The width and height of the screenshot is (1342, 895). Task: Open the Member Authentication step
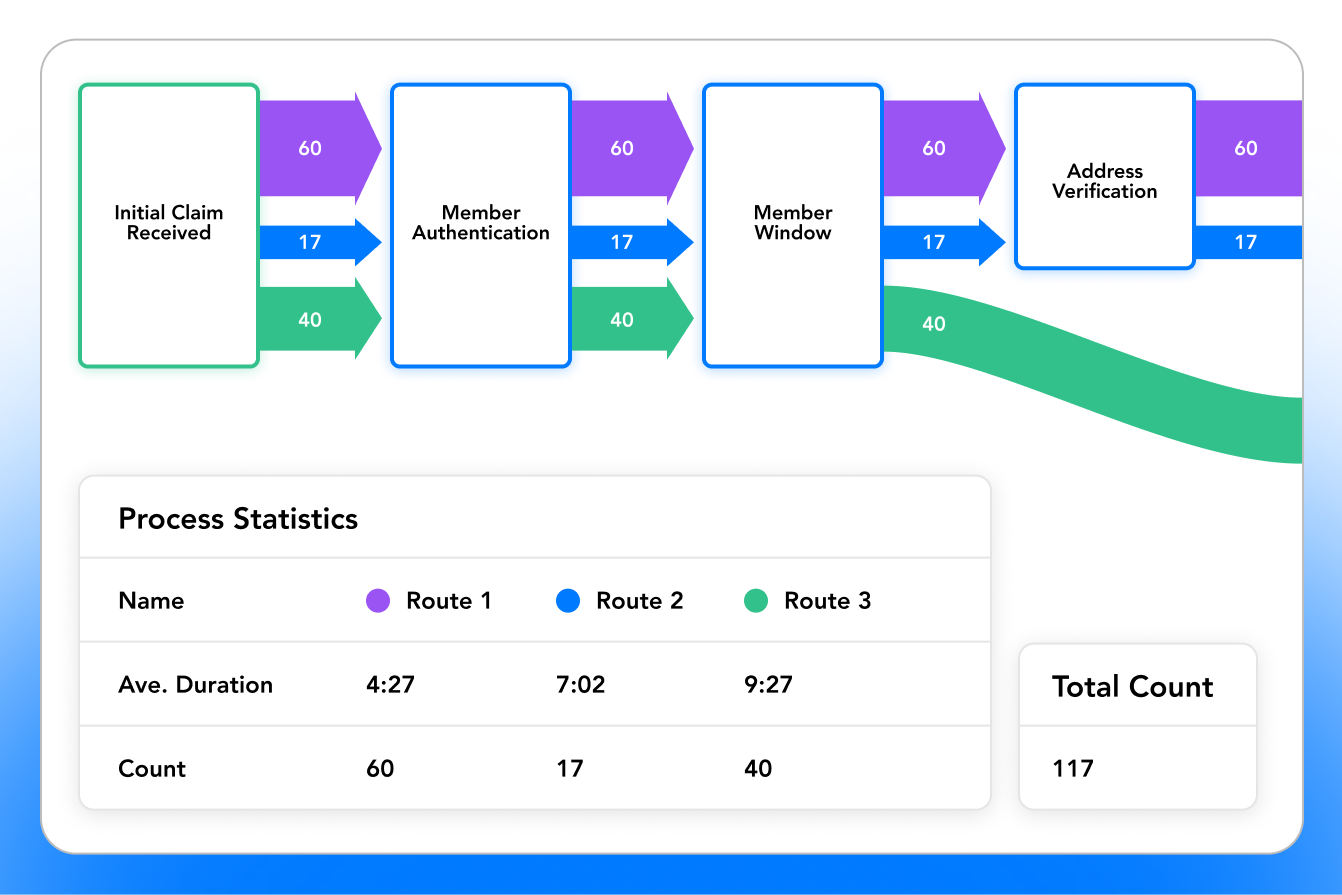tap(480, 223)
